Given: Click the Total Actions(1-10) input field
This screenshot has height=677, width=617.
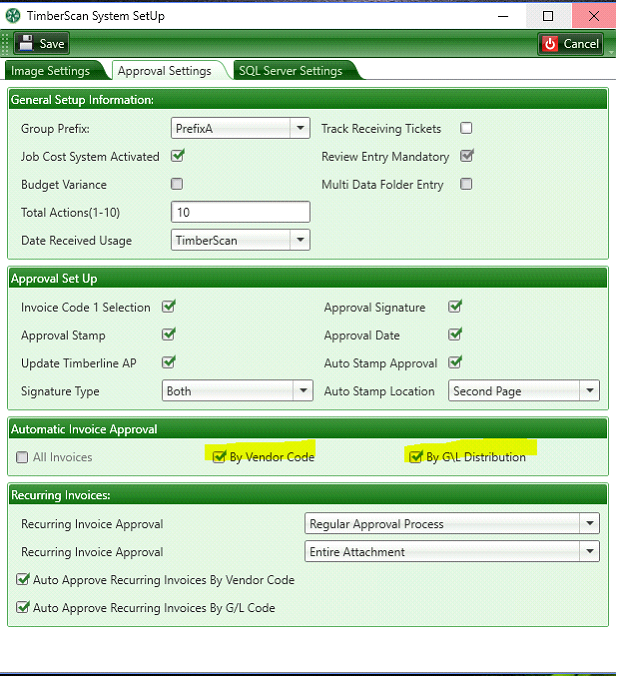Looking at the screenshot, I should 240,212.
